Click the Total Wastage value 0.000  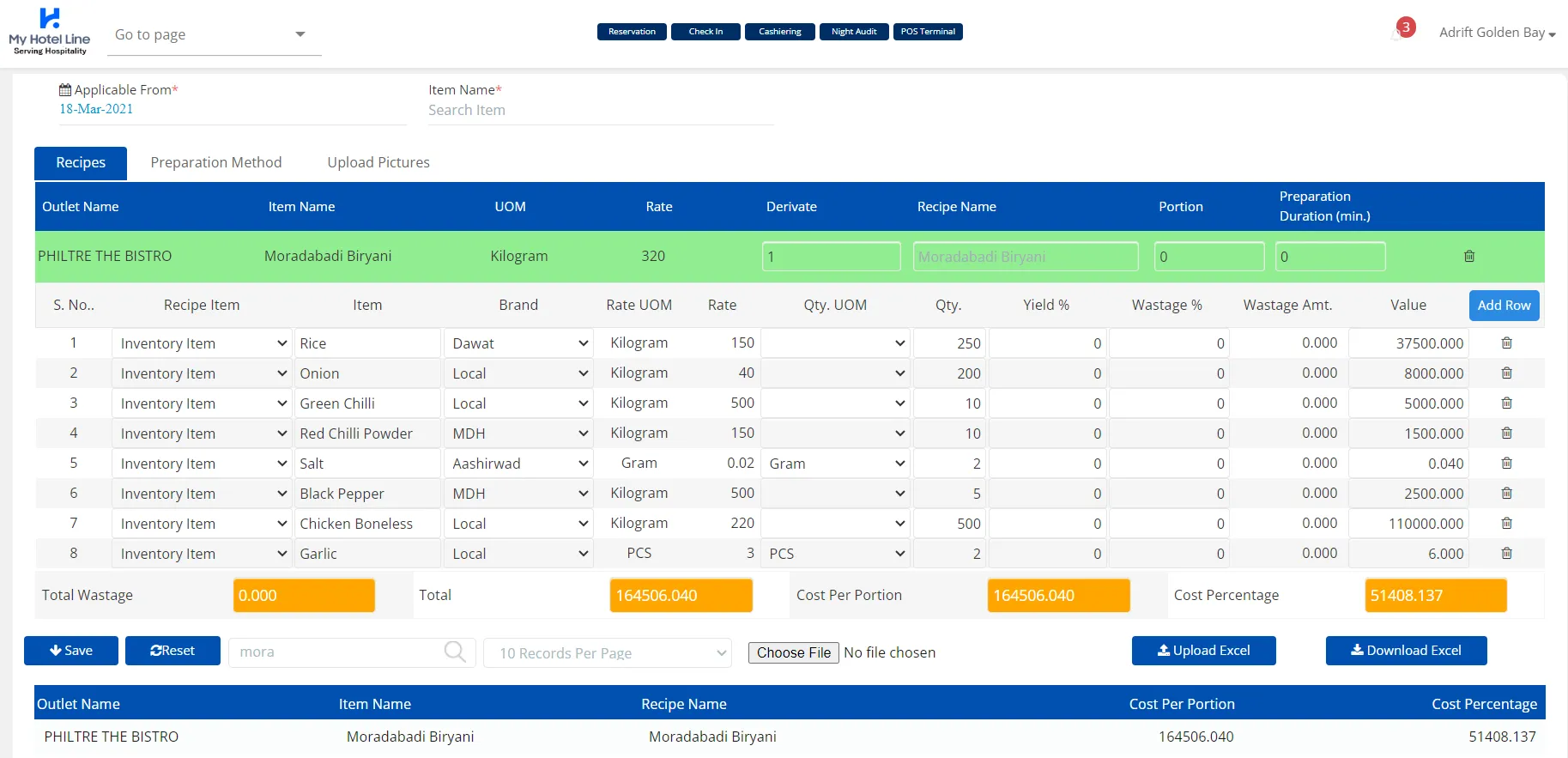point(304,596)
